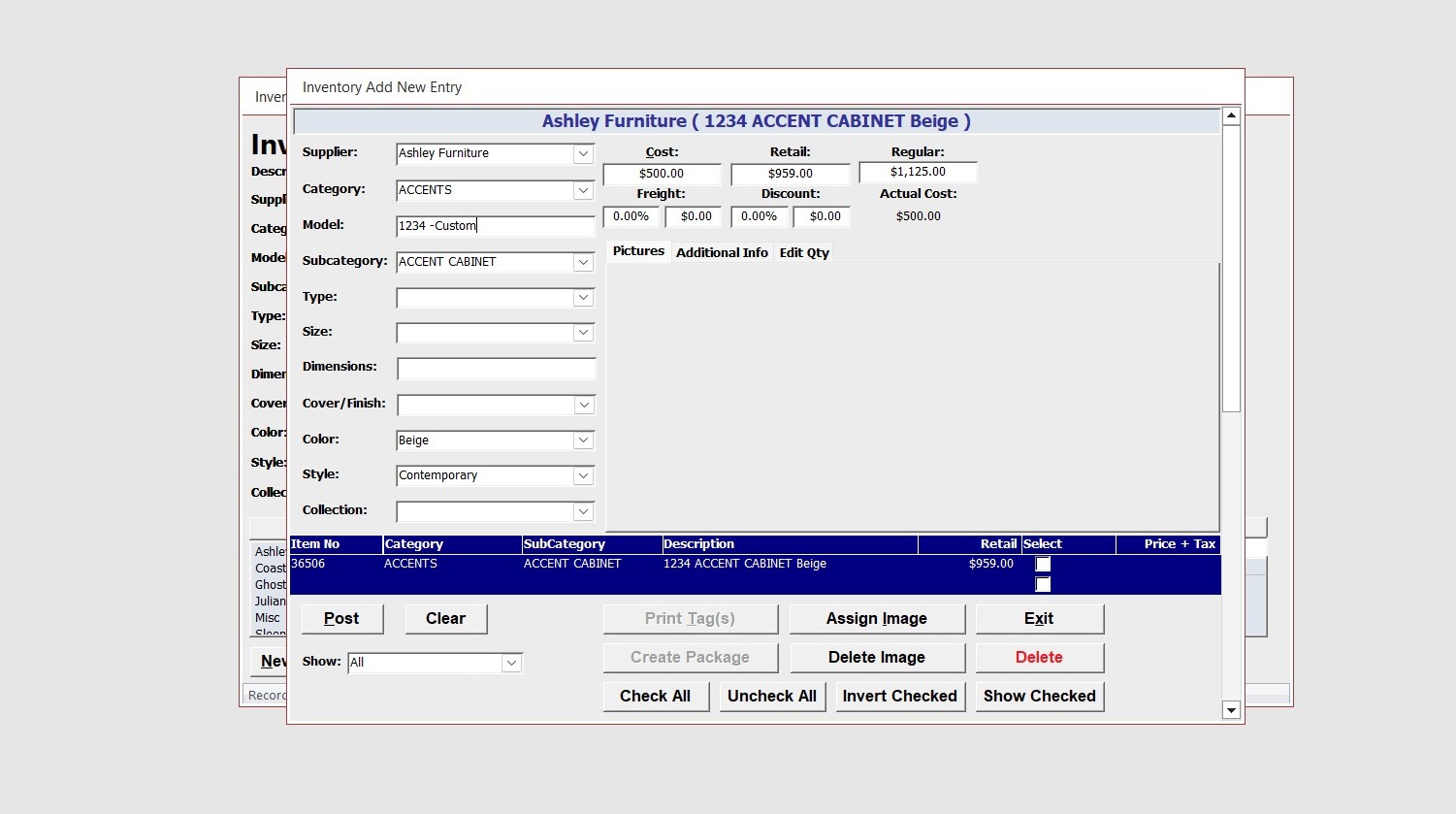Click the Price + Tax column header
This screenshot has width=1456, height=814.
(1168, 544)
